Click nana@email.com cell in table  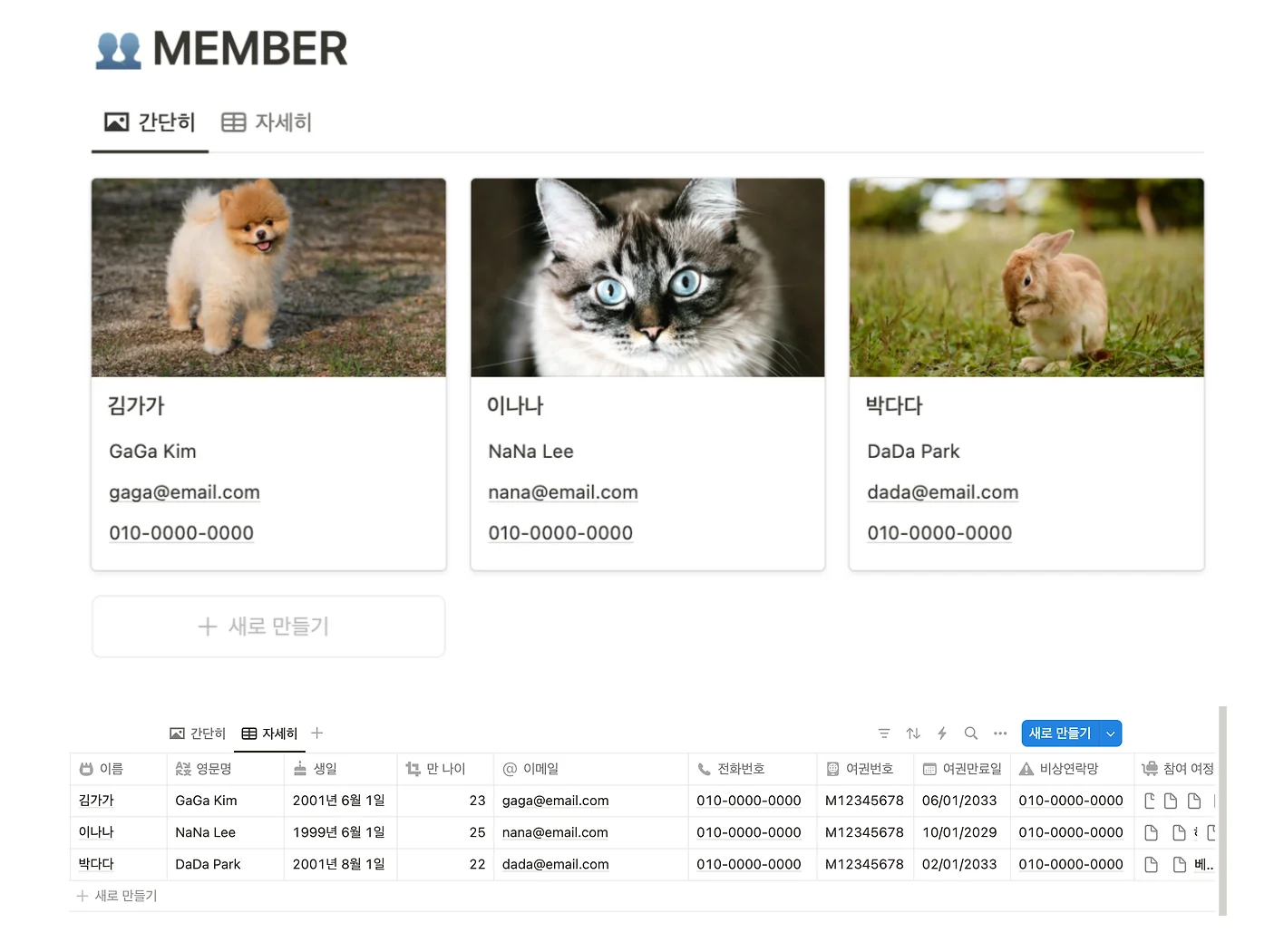(x=590, y=832)
